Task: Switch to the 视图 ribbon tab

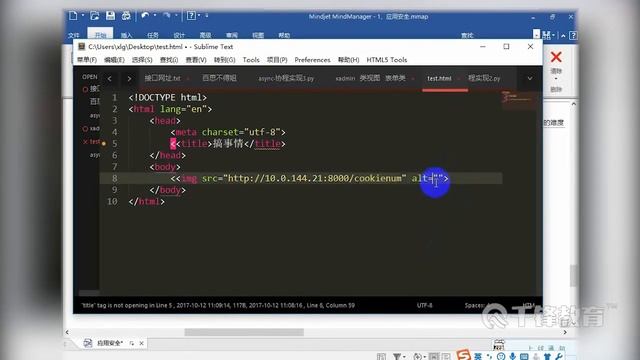Action: 258,35
